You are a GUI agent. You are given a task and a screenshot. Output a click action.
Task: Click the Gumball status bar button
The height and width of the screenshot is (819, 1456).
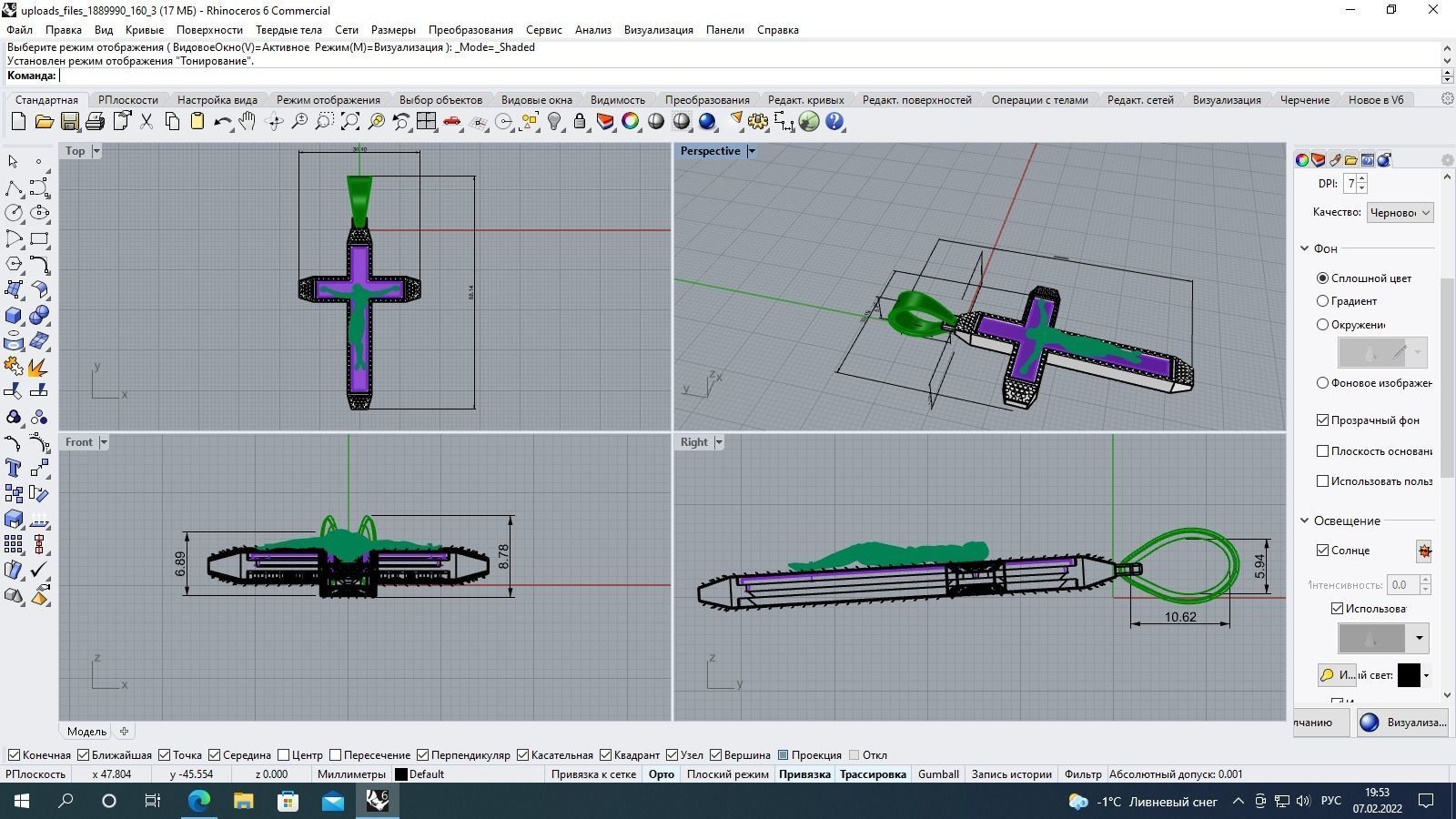(x=938, y=774)
